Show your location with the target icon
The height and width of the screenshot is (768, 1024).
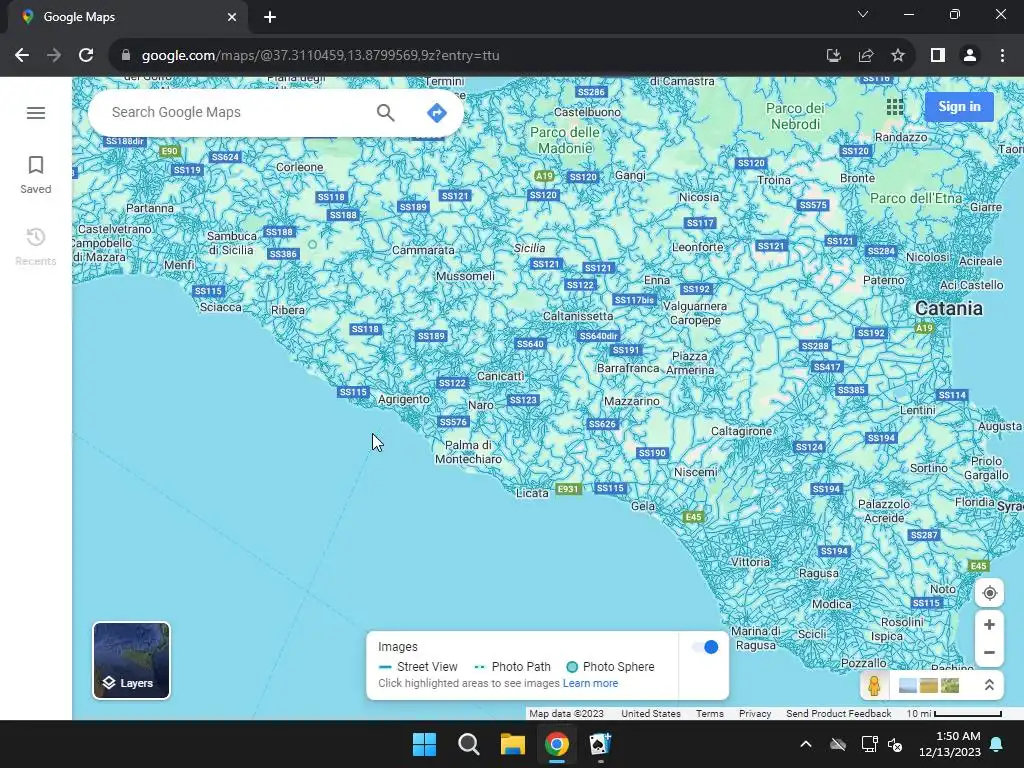[989, 593]
